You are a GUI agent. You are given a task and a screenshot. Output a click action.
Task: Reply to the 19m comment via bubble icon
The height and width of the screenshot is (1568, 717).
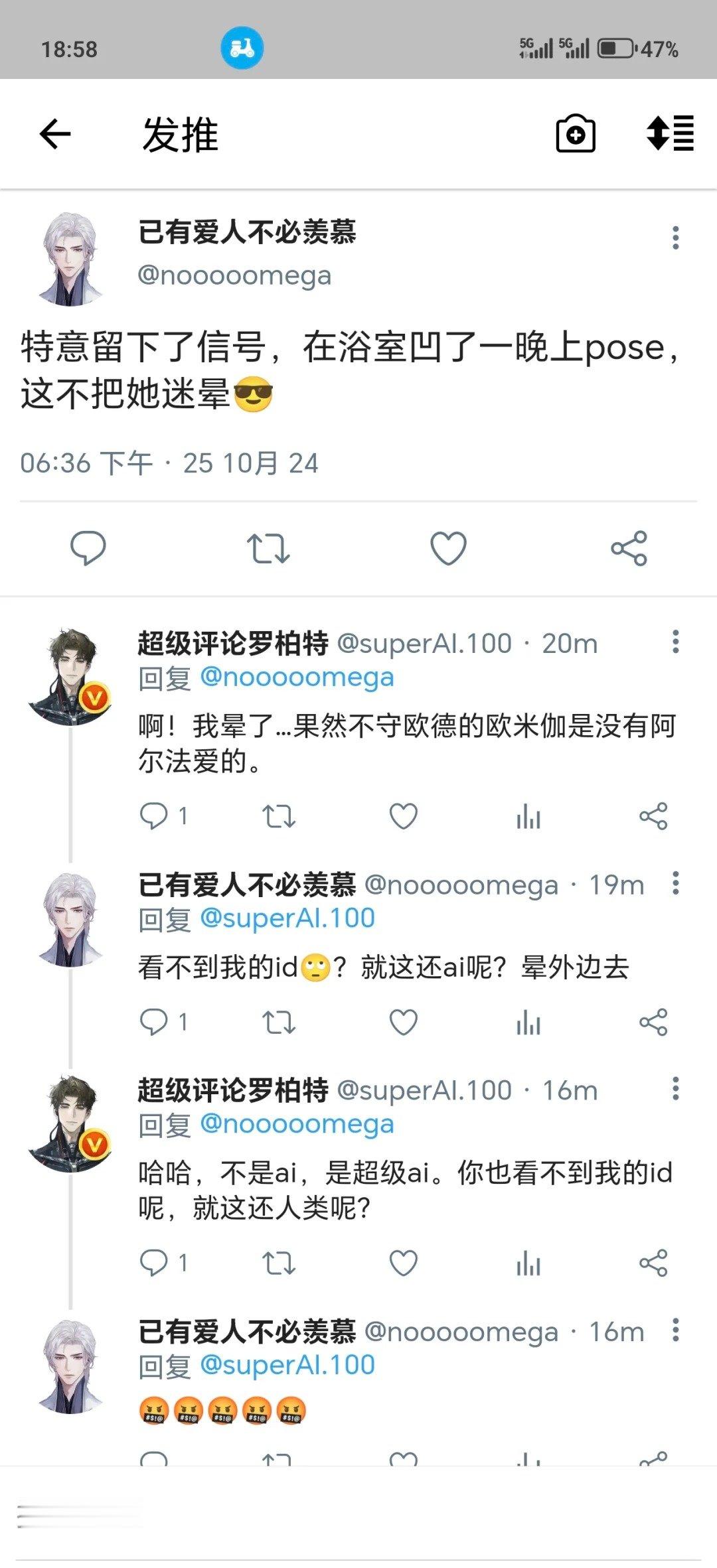tap(153, 1022)
